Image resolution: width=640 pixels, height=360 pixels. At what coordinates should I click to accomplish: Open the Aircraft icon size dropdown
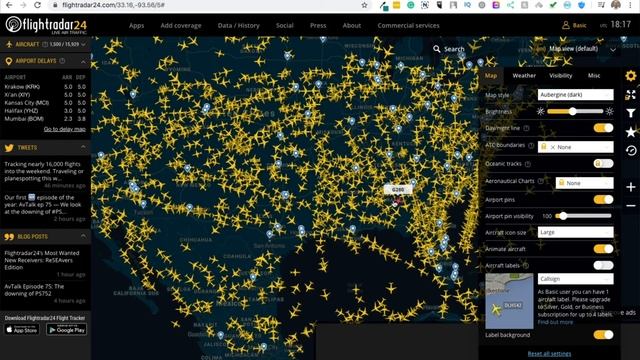576,232
